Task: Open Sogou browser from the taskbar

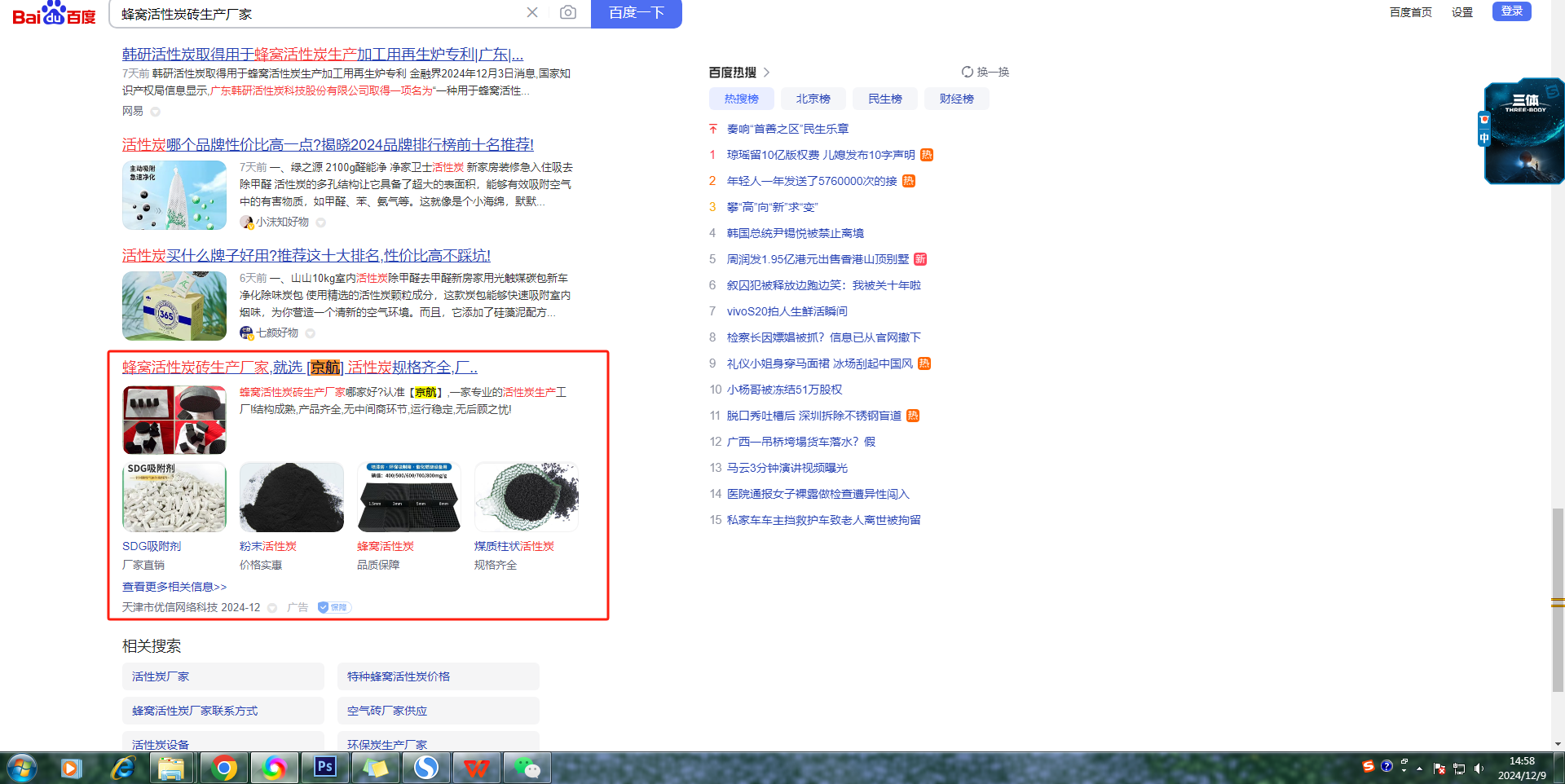Action: 426,768
